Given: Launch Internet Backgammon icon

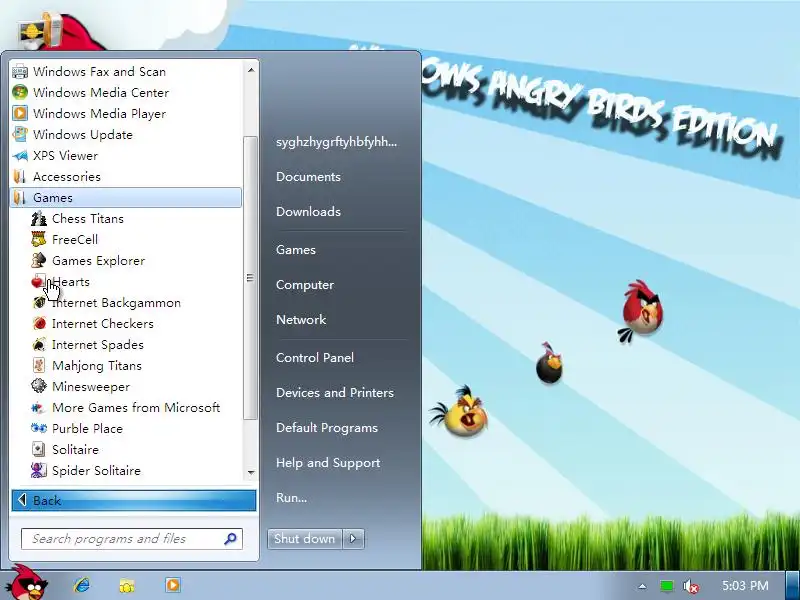Looking at the screenshot, I should [x=39, y=302].
